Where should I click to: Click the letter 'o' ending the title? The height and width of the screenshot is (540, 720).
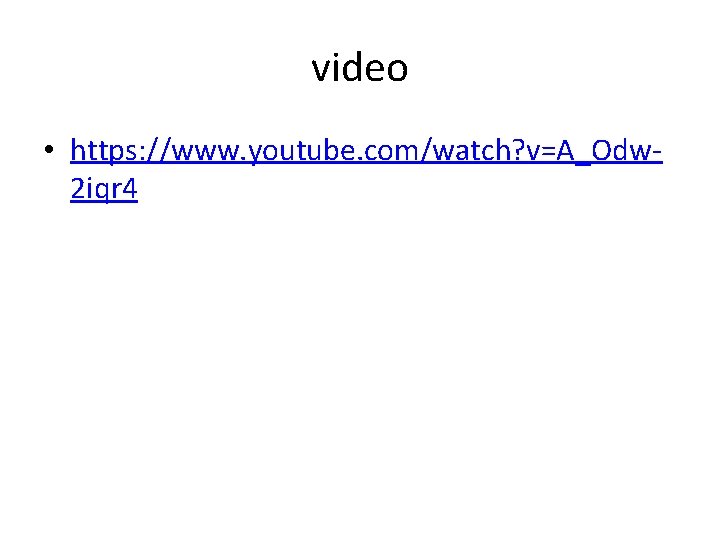click(x=397, y=70)
